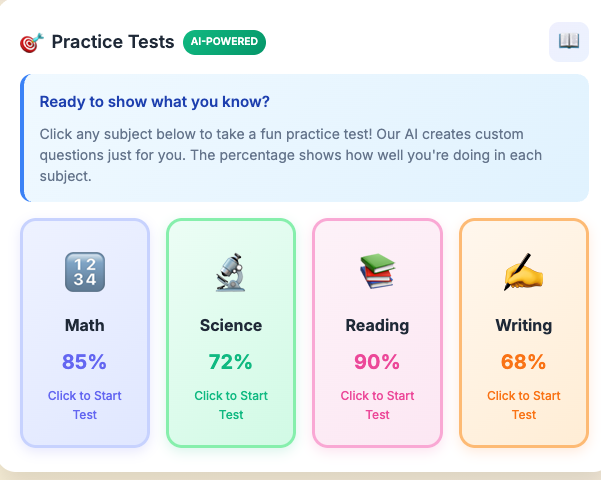Click the Science 72% score
The height and width of the screenshot is (480, 601).
(x=231, y=362)
